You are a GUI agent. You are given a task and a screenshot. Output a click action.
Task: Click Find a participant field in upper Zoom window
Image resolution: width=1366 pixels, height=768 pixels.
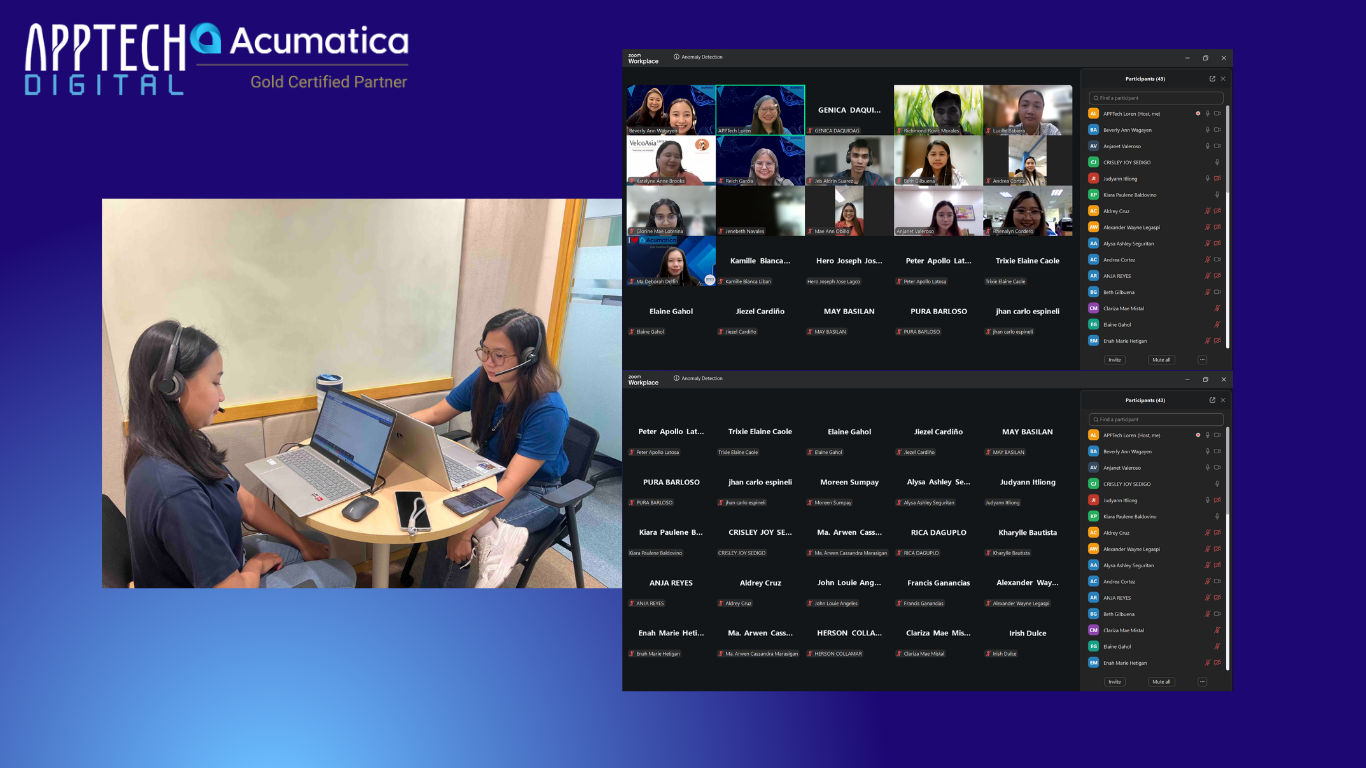pos(1156,98)
